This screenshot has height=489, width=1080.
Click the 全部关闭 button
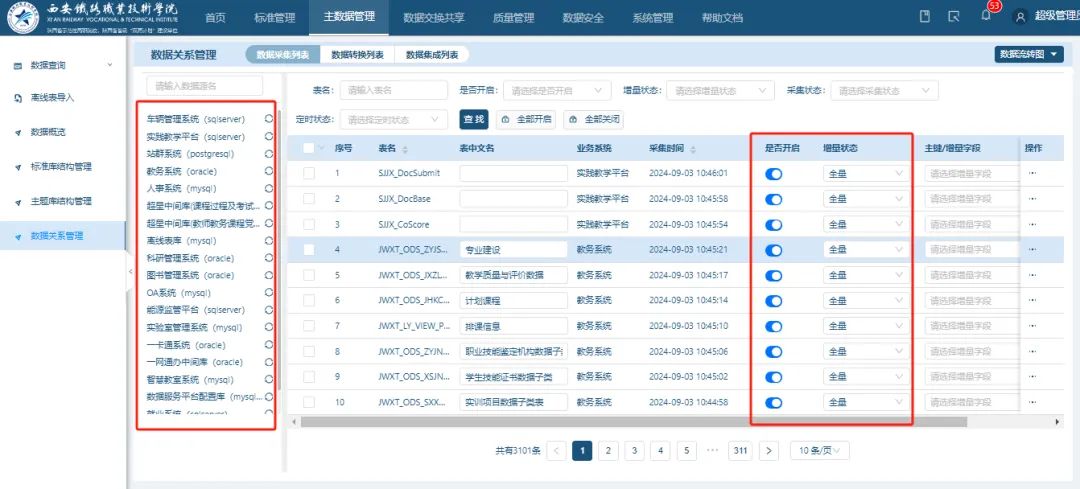[x=593, y=120]
